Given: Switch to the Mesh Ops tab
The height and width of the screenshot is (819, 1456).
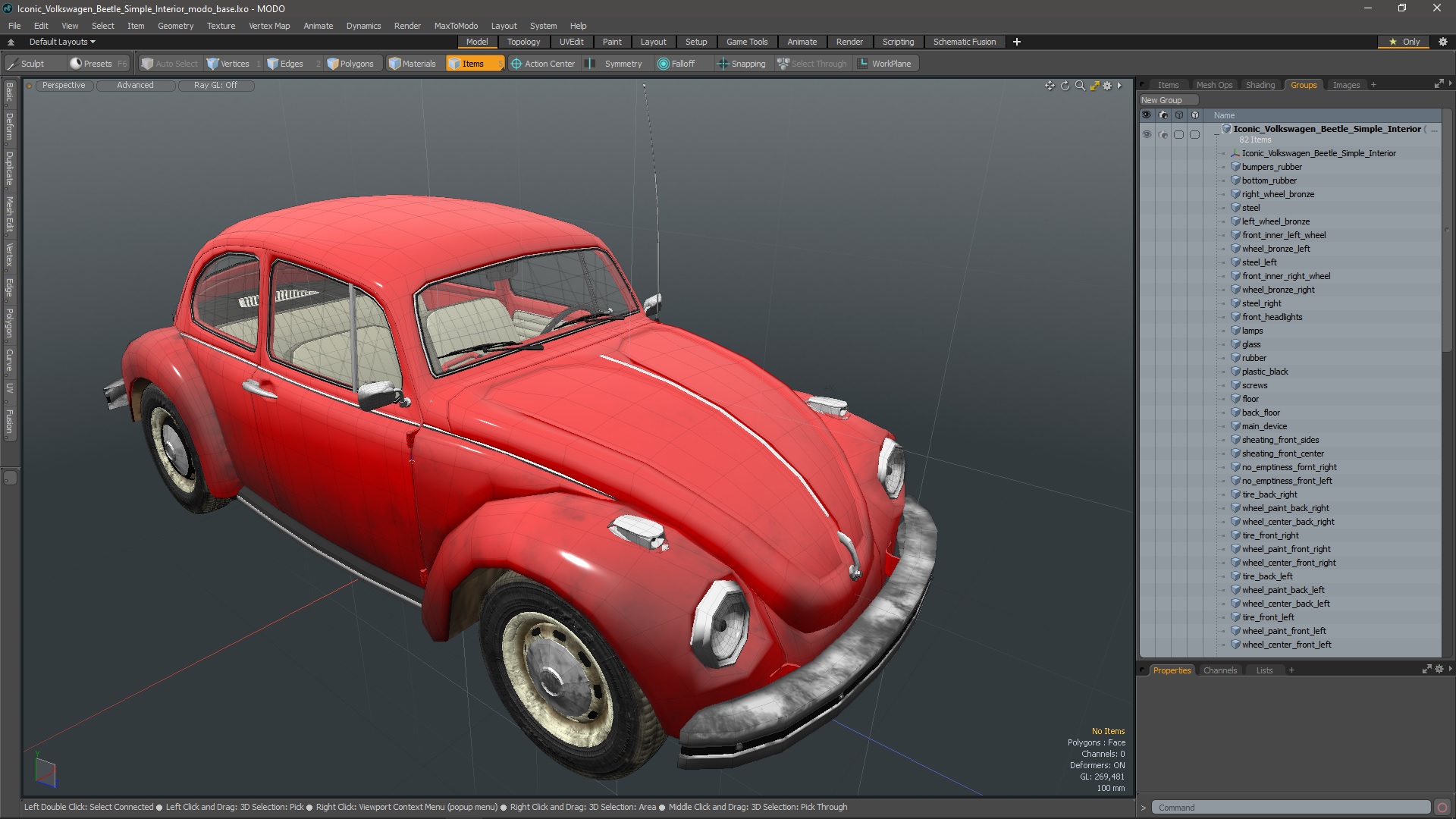Looking at the screenshot, I should (1214, 85).
